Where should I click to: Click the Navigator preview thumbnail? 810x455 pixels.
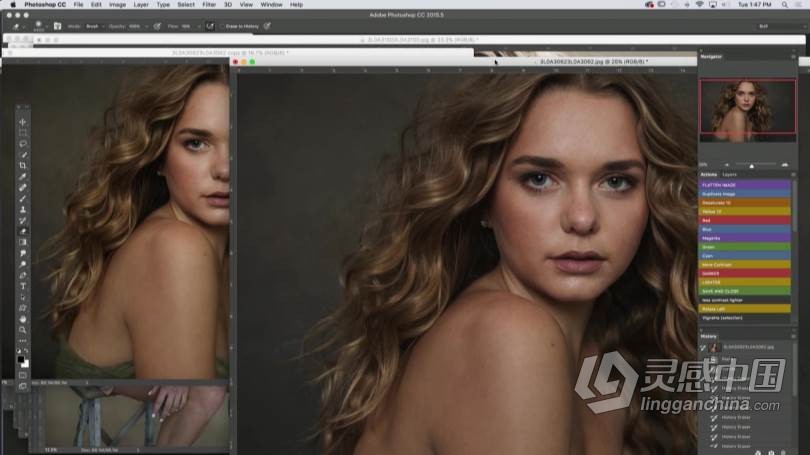(747, 109)
